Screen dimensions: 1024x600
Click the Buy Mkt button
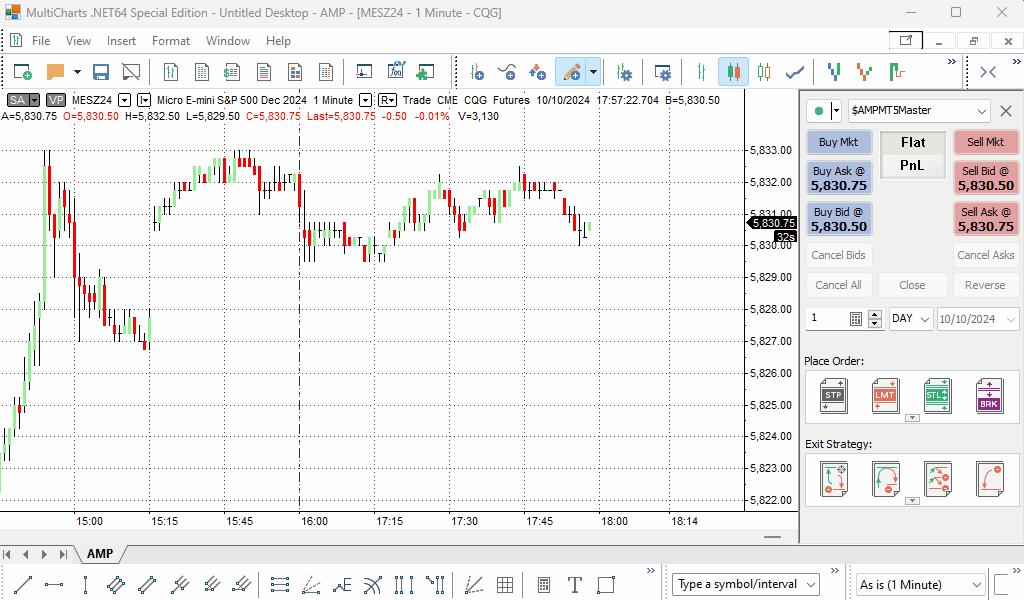pyautogui.click(x=838, y=142)
